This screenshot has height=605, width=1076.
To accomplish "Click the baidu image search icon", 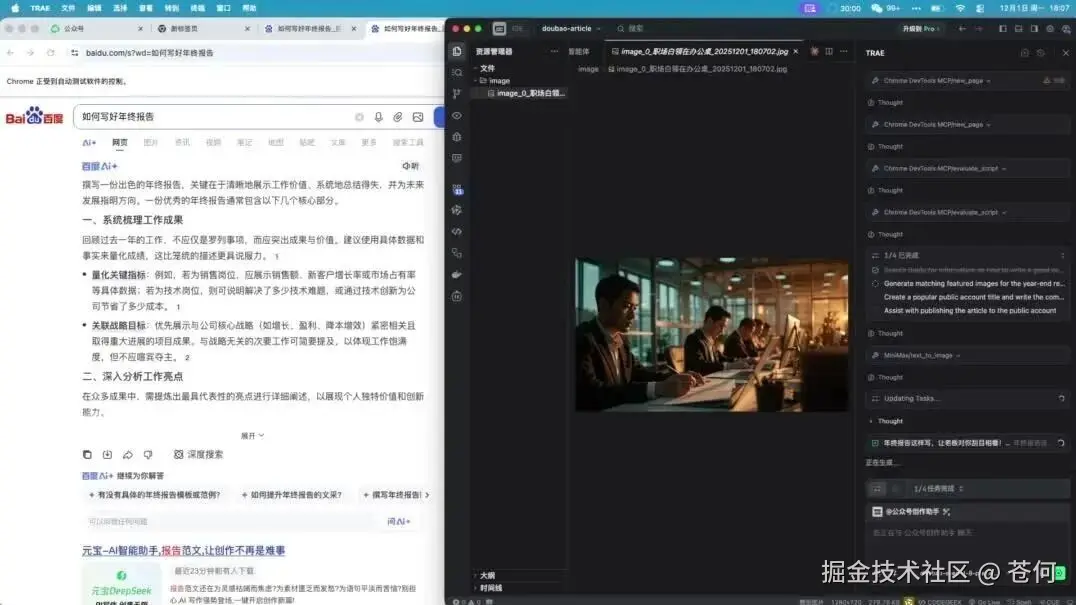I will [x=418, y=117].
